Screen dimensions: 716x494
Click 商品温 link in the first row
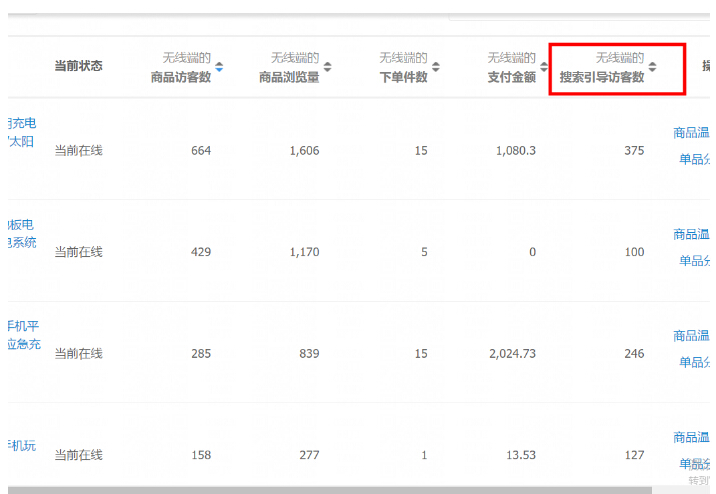point(692,133)
